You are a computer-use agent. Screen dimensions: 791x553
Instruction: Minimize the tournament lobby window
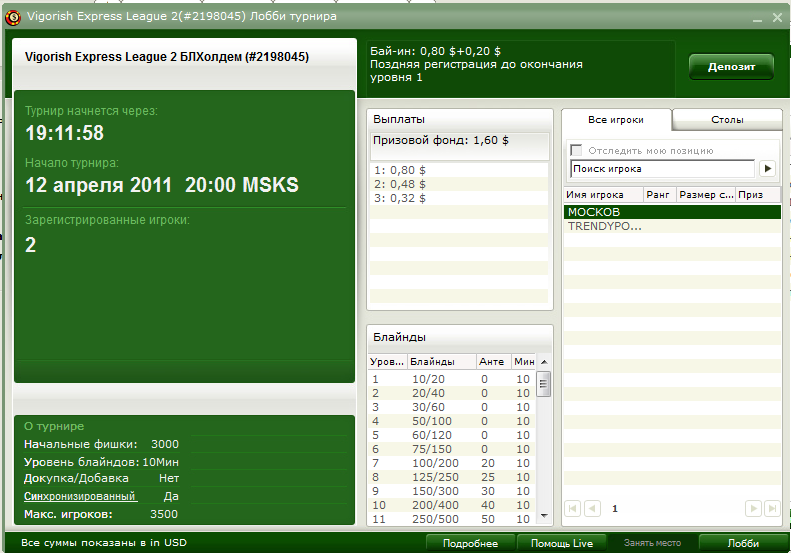tap(757, 18)
